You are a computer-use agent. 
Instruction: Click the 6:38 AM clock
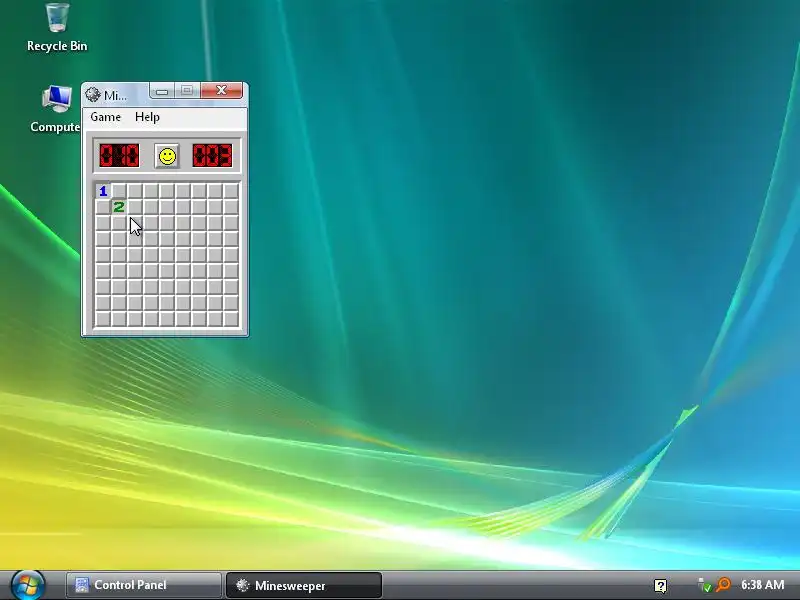[x=763, y=585]
